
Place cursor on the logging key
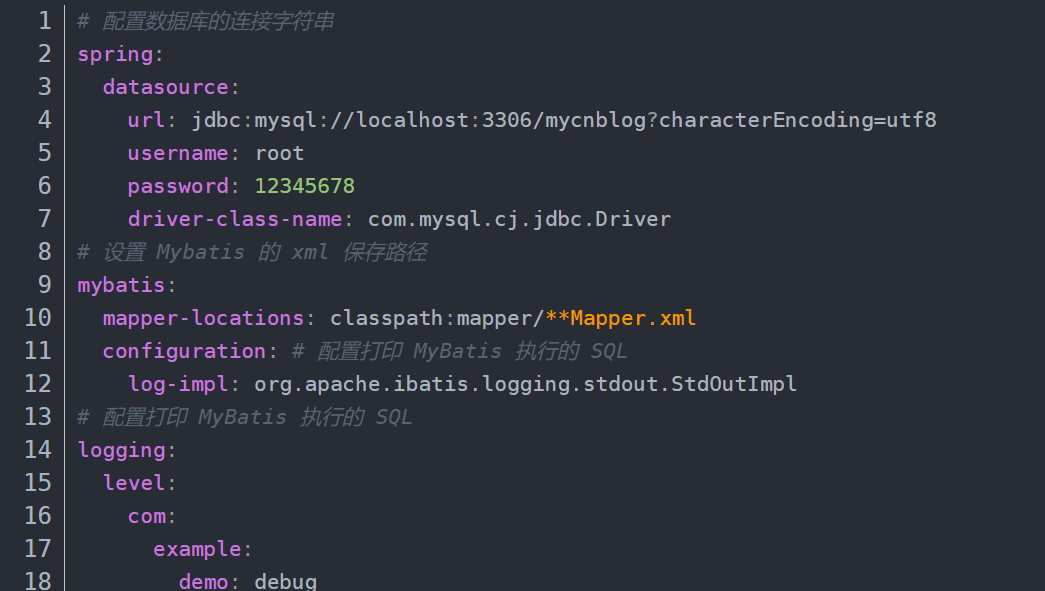(121, 450)
